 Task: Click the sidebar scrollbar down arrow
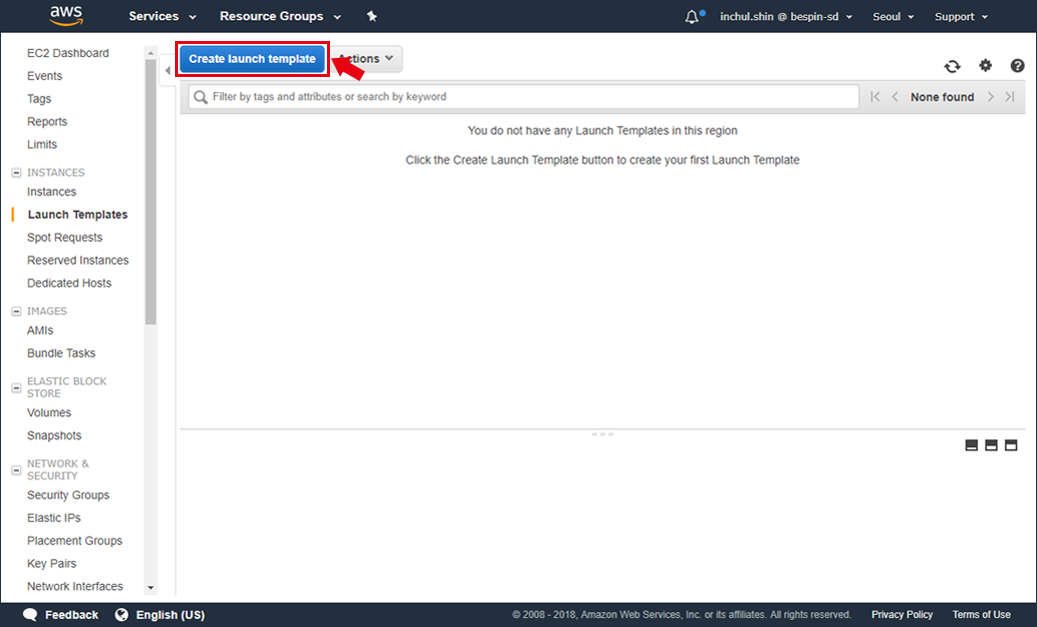(151, 587)
